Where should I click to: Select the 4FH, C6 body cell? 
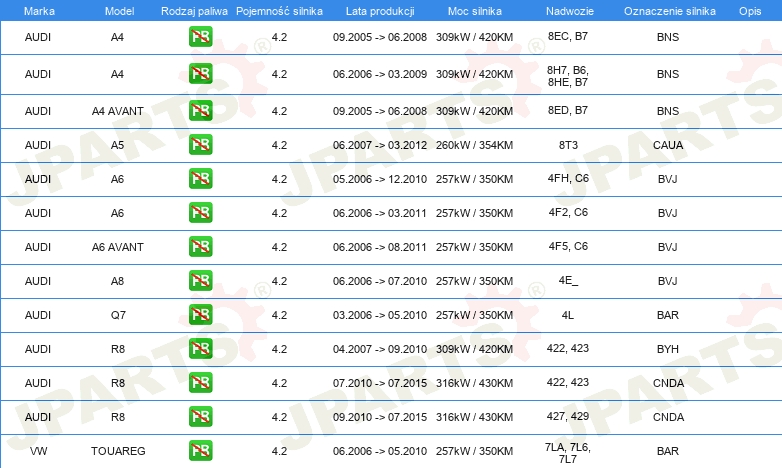click(x=568, y=178)
